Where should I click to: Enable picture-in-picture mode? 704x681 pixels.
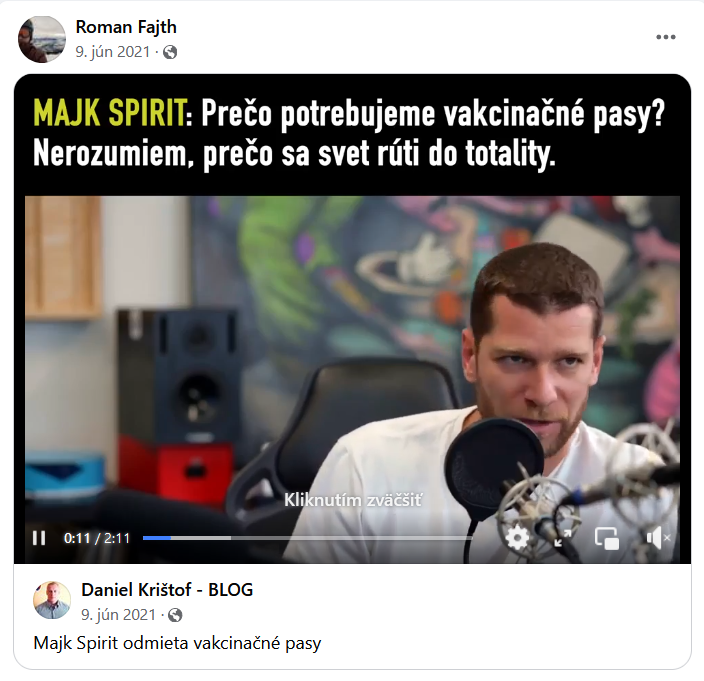[x=607, y=538]
